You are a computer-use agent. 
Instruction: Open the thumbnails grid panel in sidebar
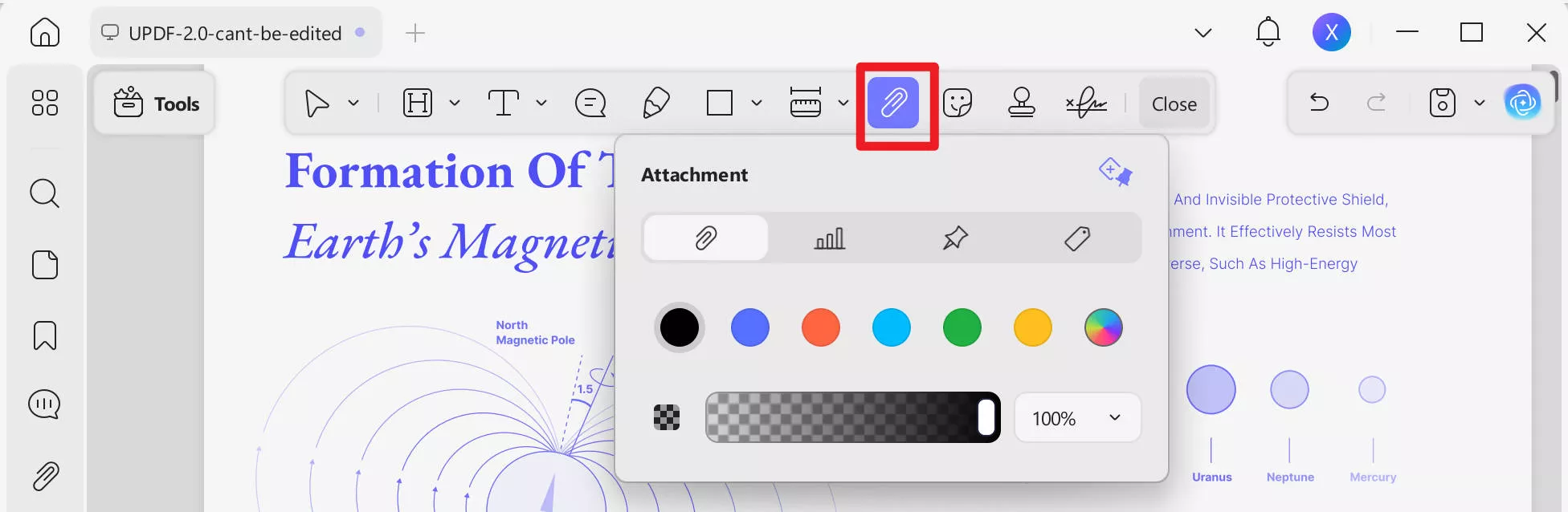click(x=45, y=103)
